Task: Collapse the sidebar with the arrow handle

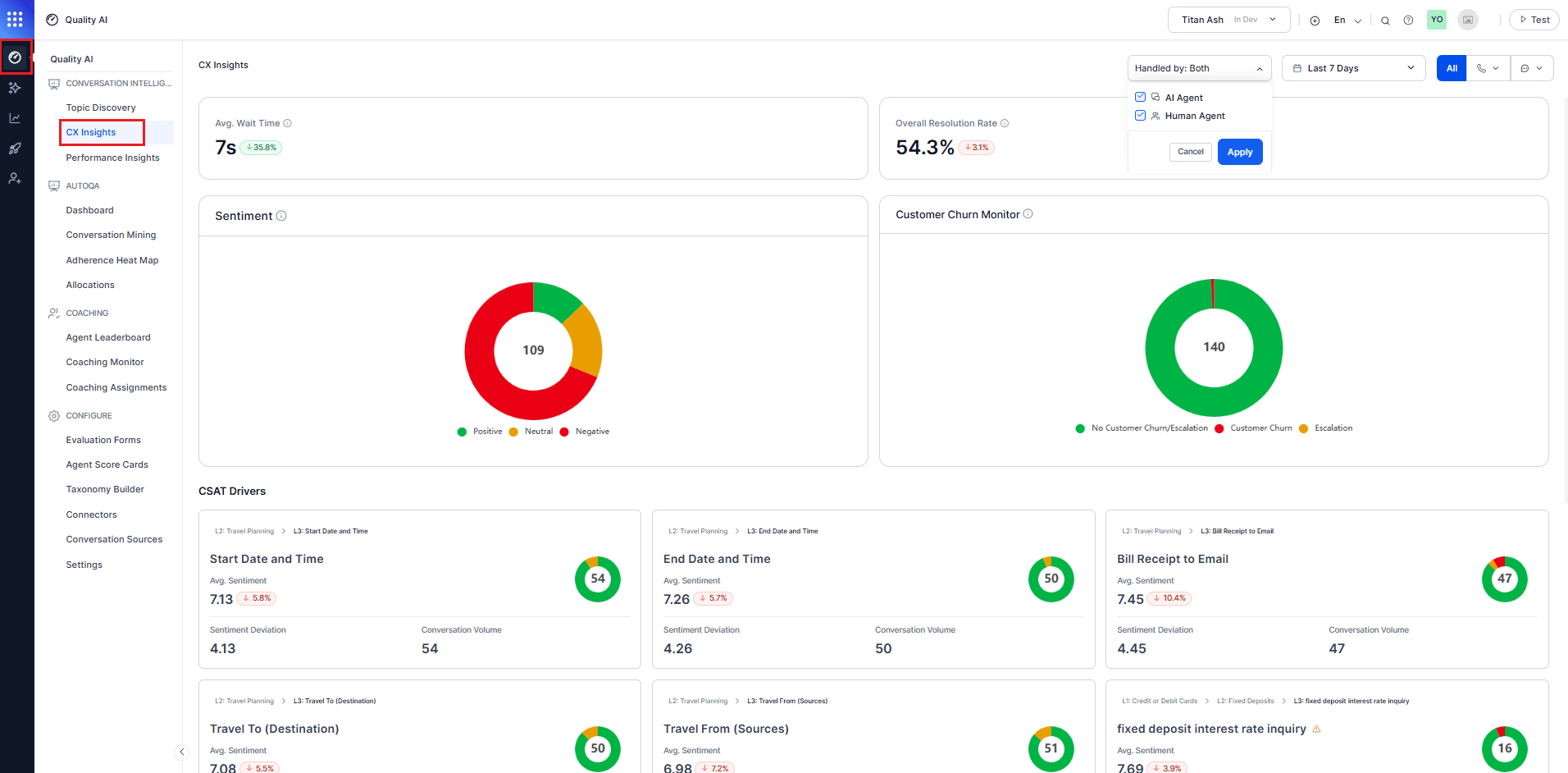Action: 182,752
